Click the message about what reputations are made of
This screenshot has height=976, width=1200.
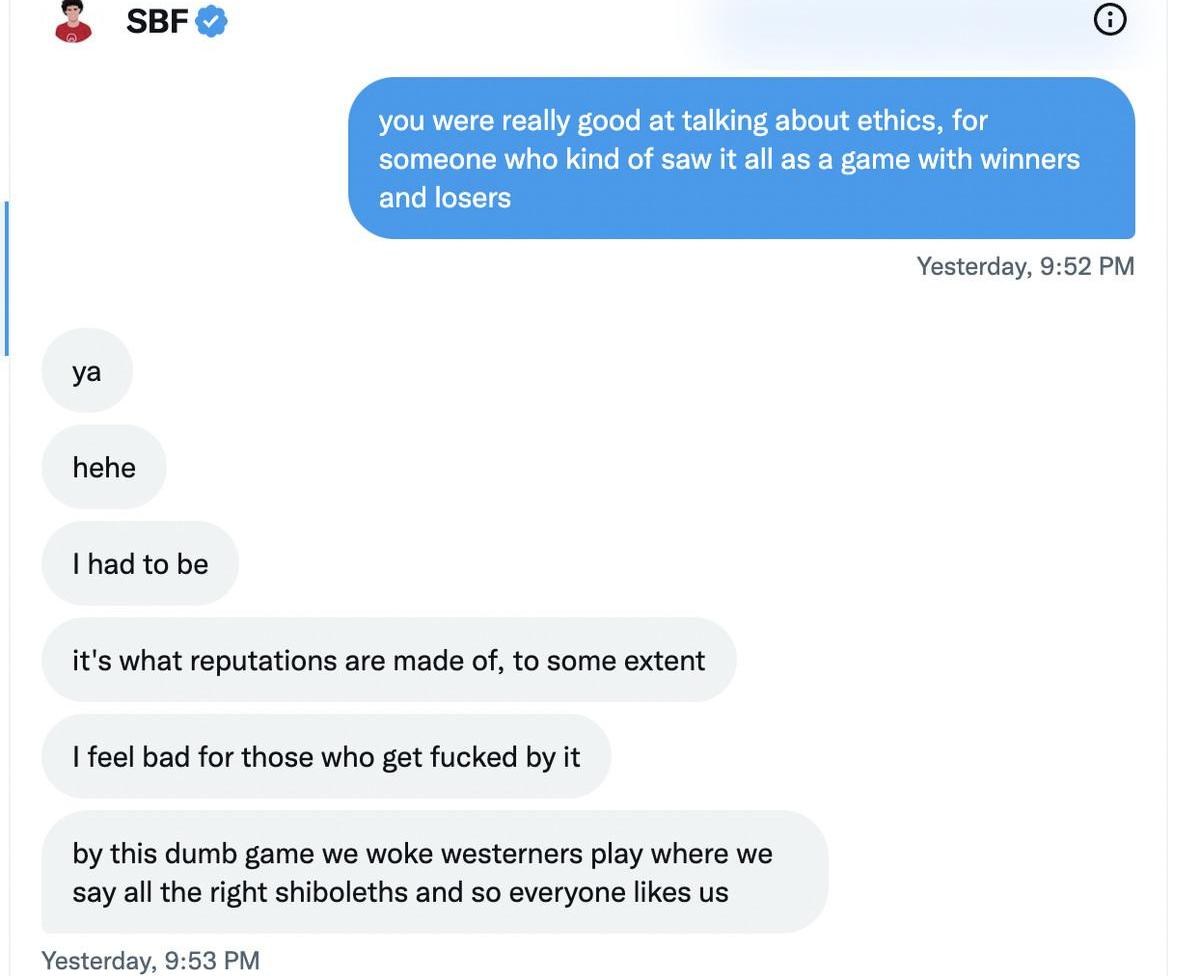(388, 660)
